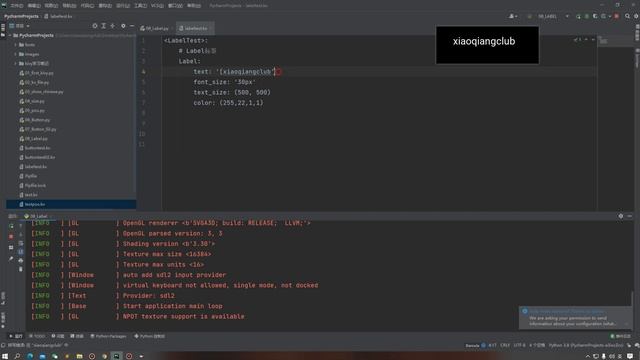Switch to the 08_Label.py editor tab

[154, 28]
